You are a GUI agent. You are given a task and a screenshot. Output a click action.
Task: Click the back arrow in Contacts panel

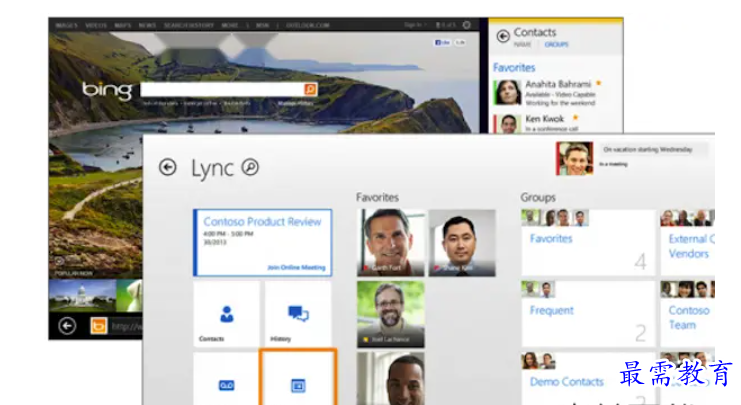tap(503, 35)
